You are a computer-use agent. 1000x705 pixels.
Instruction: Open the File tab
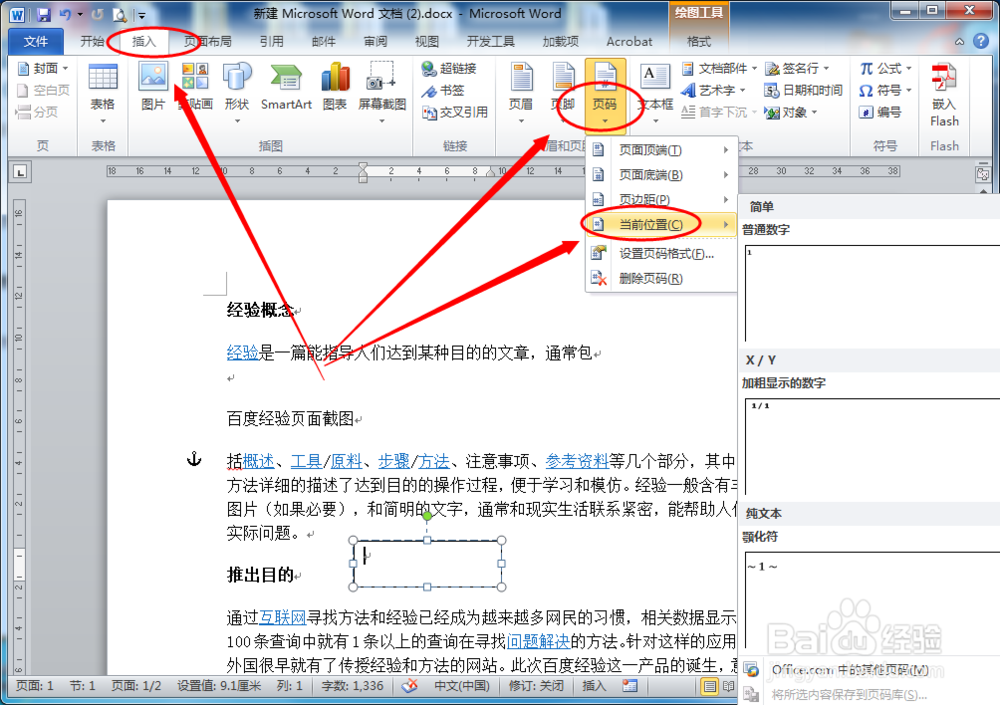(36, 41)
